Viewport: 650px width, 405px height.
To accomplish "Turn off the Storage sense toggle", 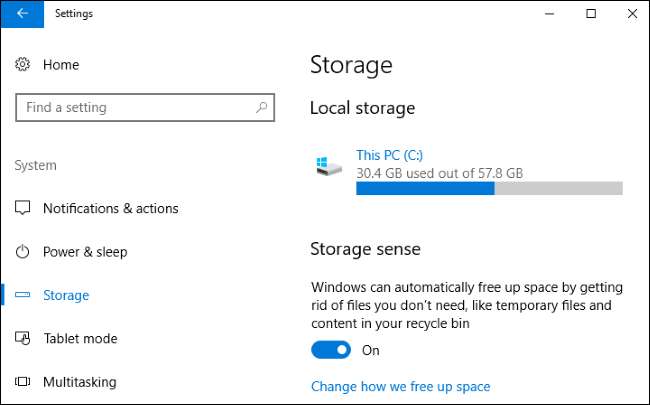I will (x=331, y=350).
